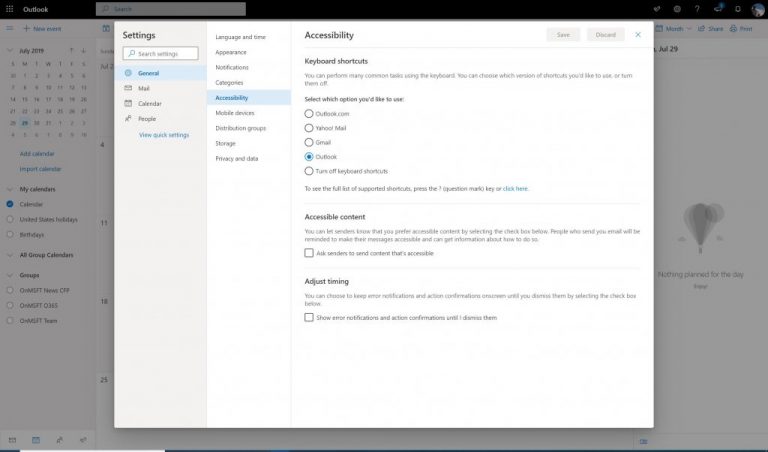Collapse the My calendars section
768x452 pixels.
[9, 189]
